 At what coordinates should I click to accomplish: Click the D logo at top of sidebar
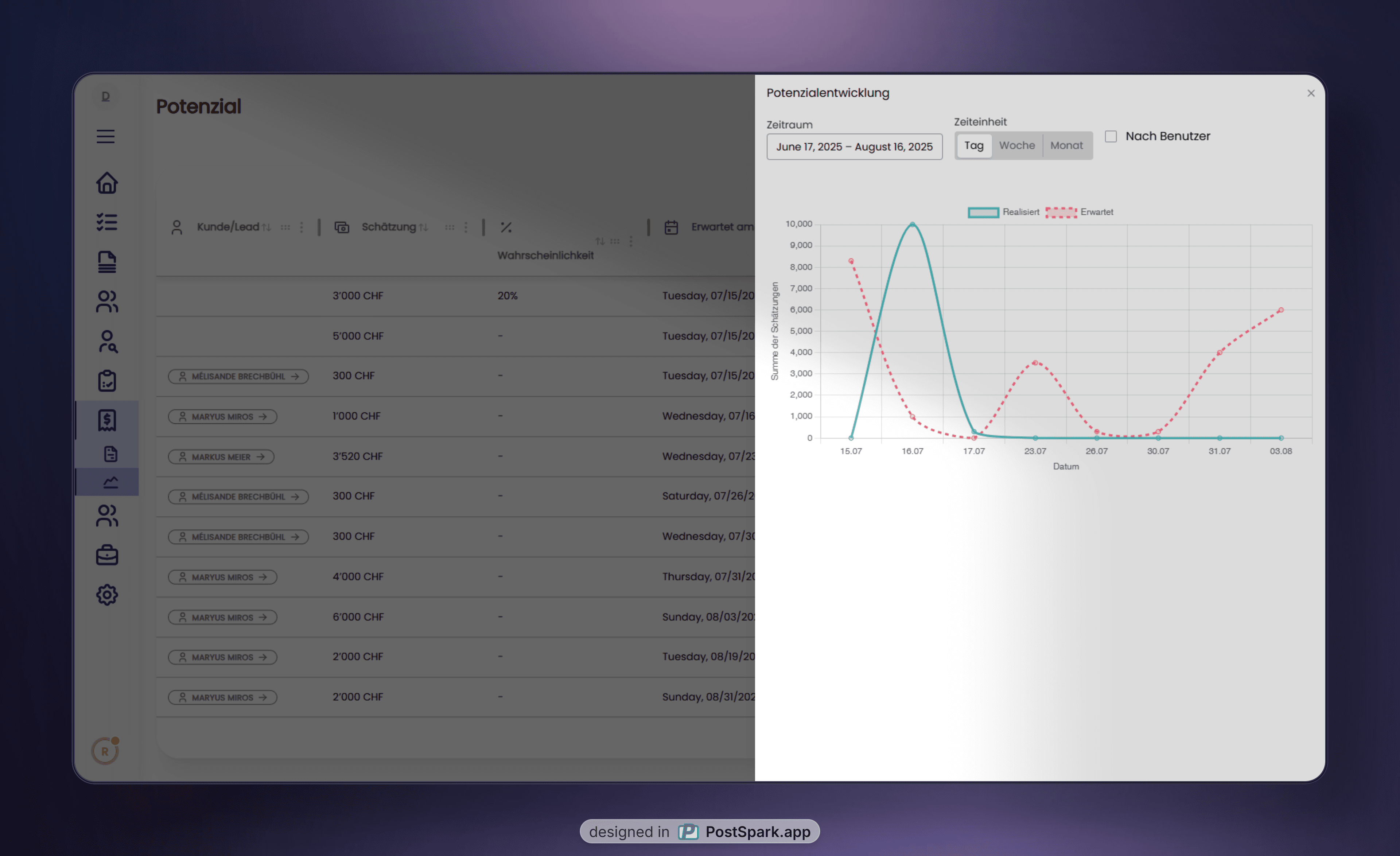click(x=106, y=96)
